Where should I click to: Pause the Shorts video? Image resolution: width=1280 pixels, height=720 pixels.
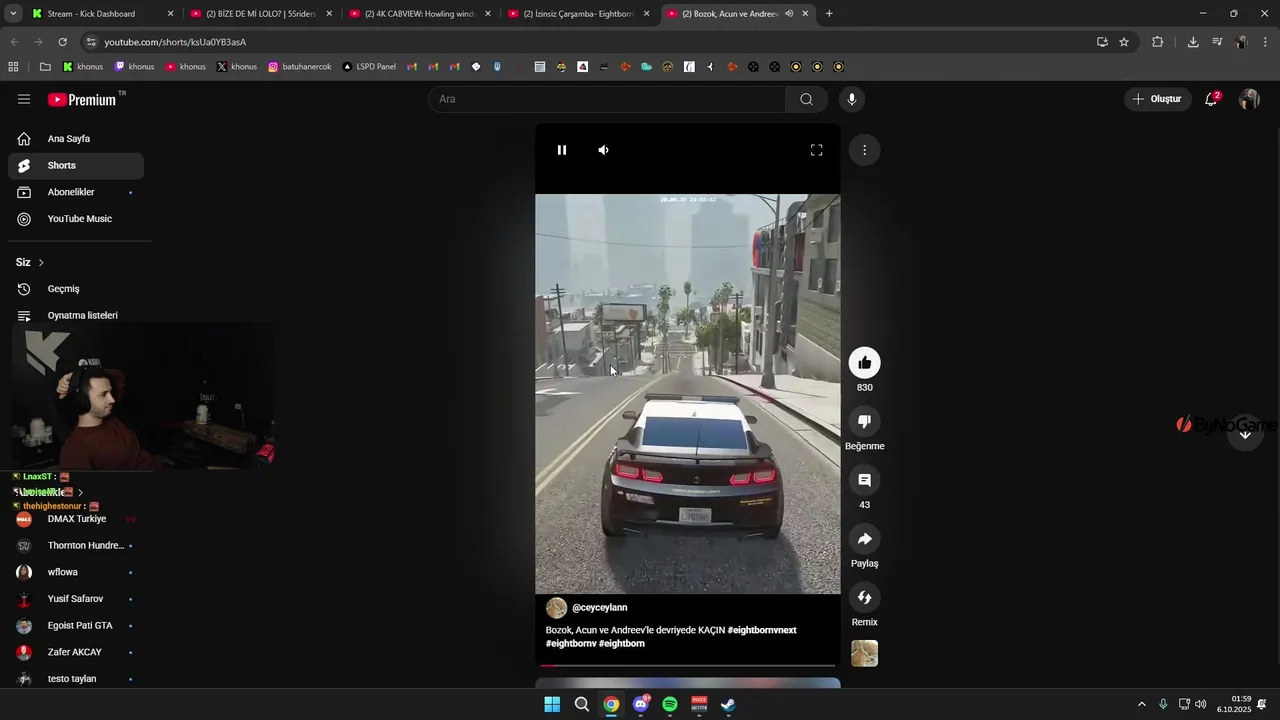click(x=562, y=150)
